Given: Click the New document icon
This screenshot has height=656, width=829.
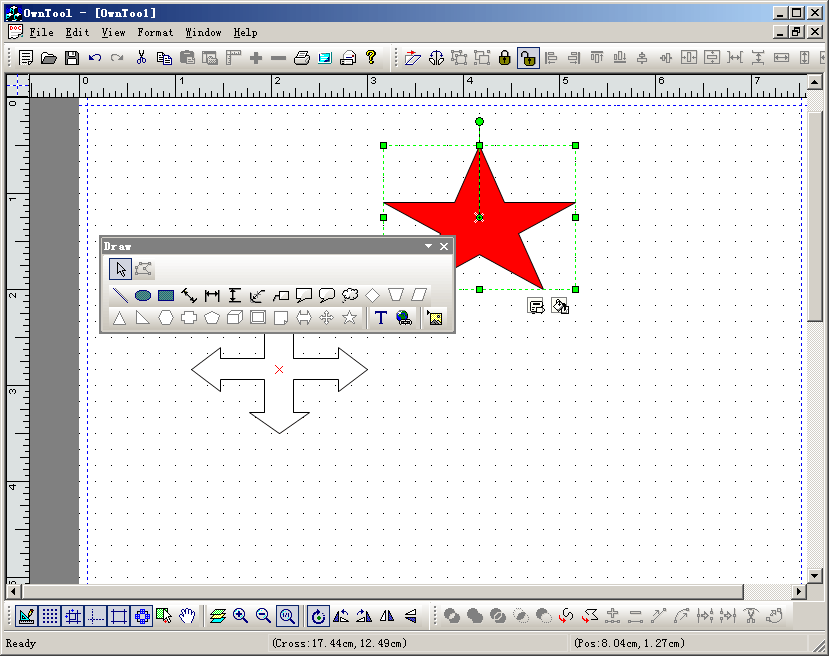Looking at the screenshot, I should click(x=25, y=57).
